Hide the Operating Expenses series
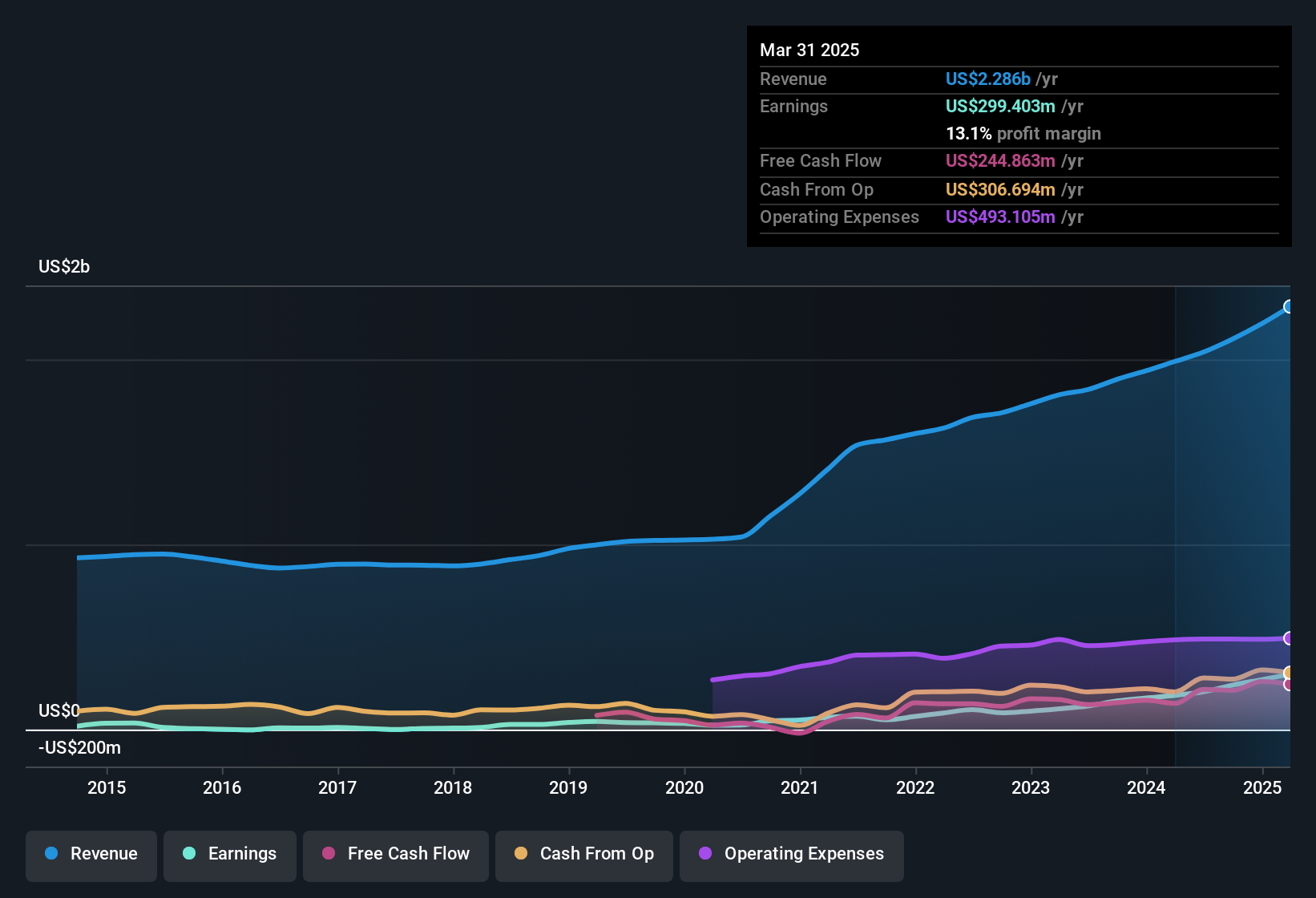Screen dimensions: 1316x898 (792, 854)
